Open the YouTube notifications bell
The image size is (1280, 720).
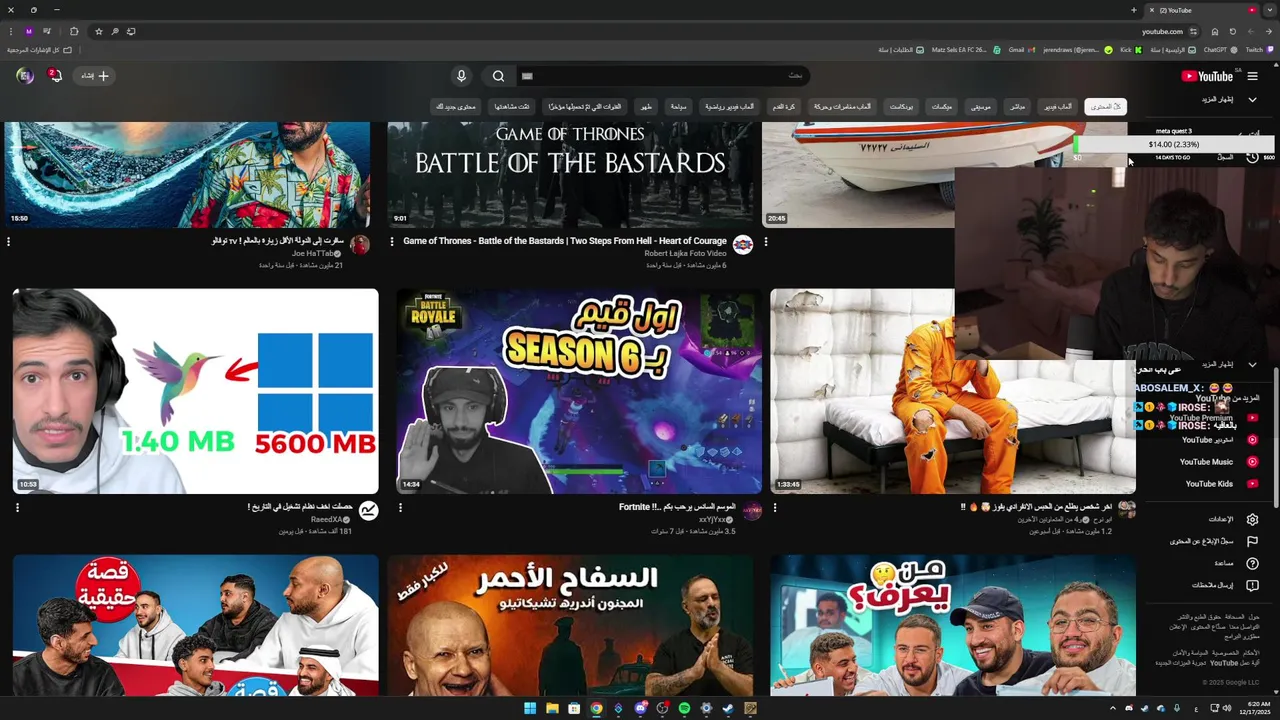55,76
